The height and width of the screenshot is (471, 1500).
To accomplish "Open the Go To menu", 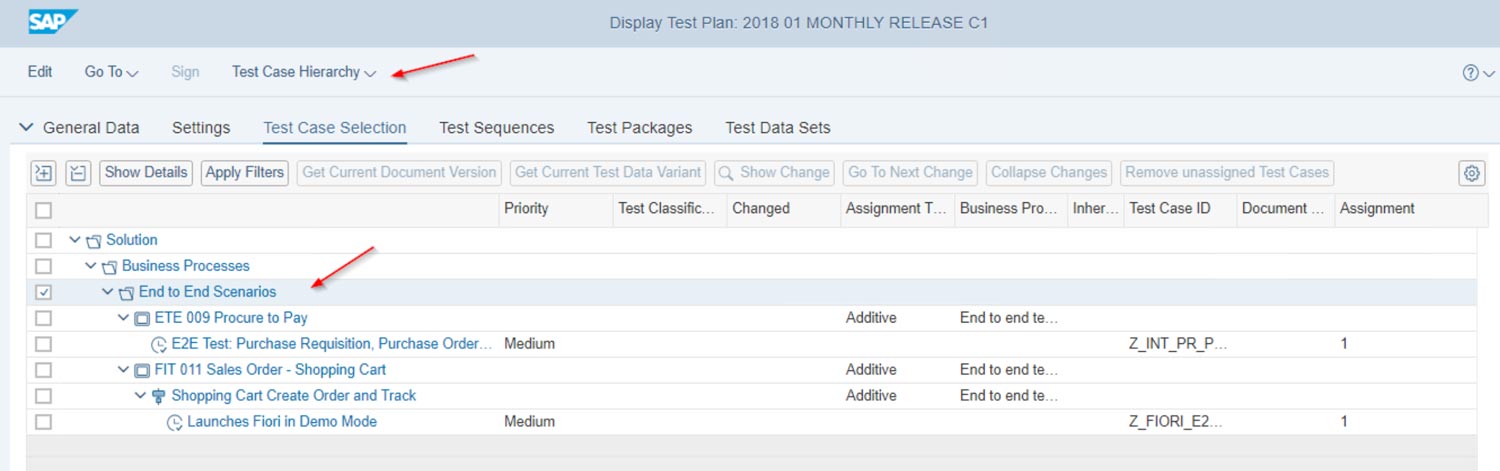I will click(111, 72).
